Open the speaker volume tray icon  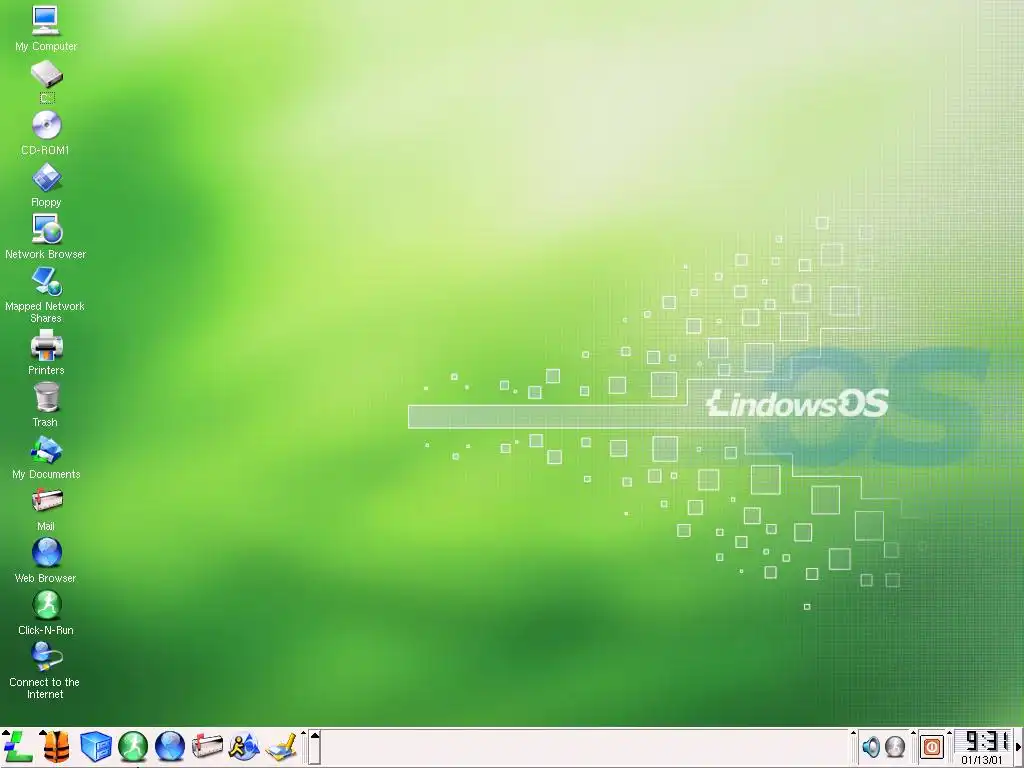pyautogui.click(x=871, y=746)
